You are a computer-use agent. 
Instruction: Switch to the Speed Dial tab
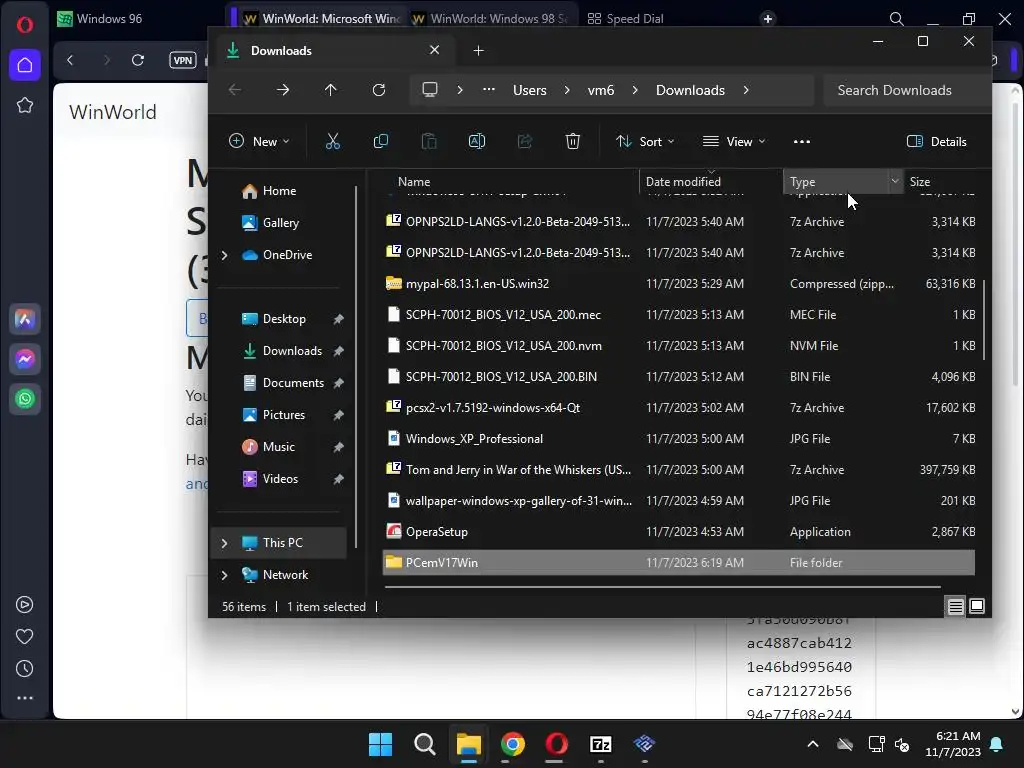[626, 18]
